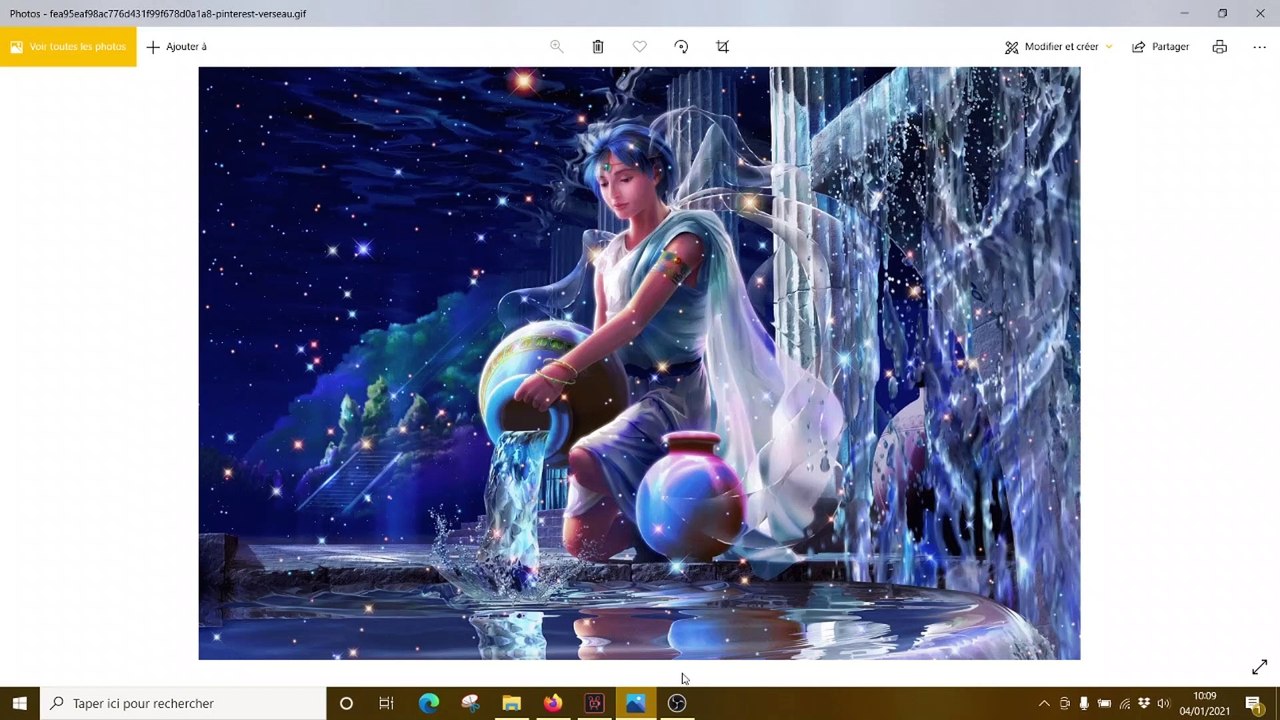Image resolution: width=1280 pixels, height=720 pixels.
Task: Open the Windows Start menu
Action: point(20,703)
